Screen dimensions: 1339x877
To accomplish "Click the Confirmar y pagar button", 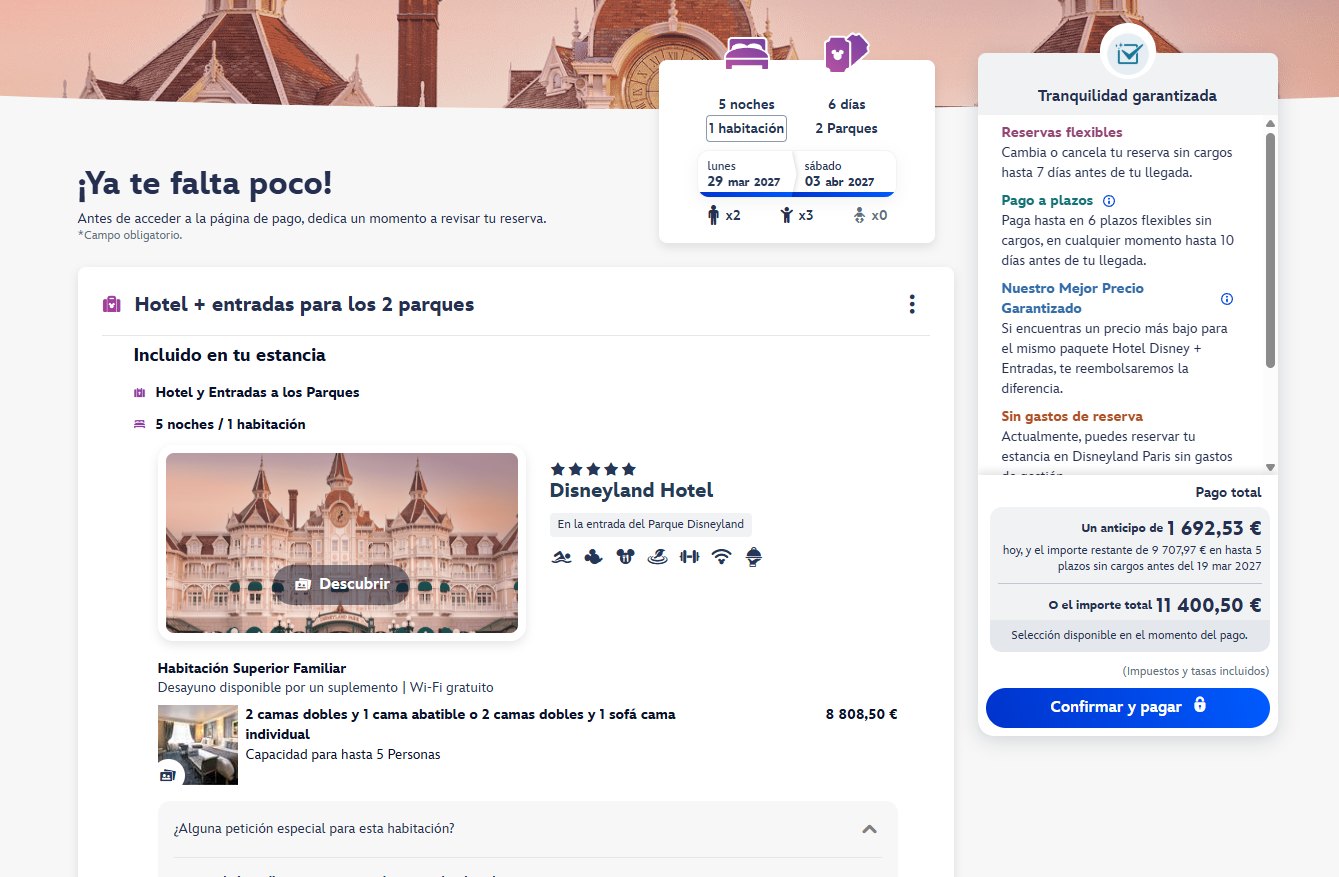I will point(1128,707).
